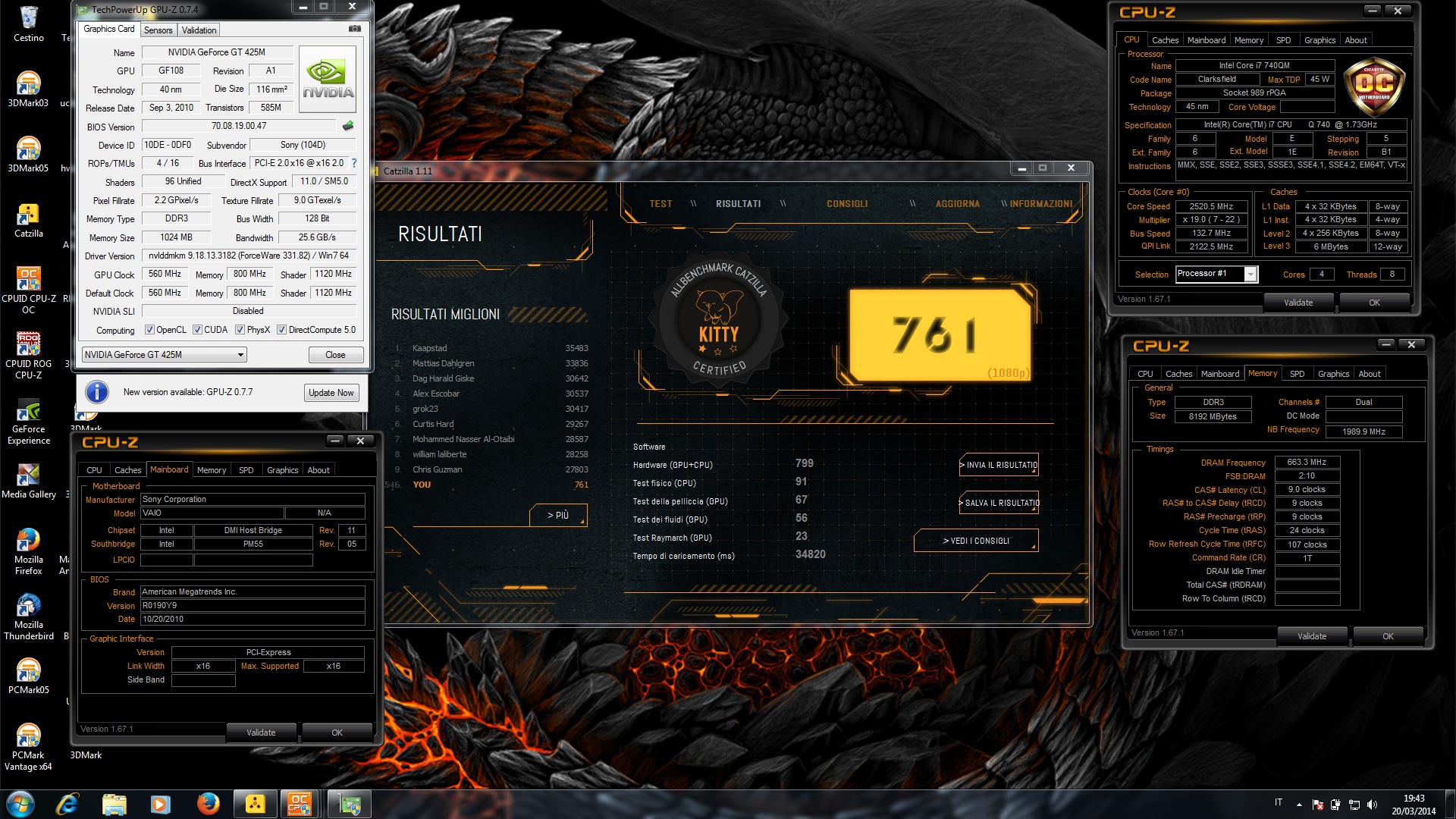Open the 3DMark03 desktop icon
The width and height of the screenshot is (1456, 819).
point(29,89)
